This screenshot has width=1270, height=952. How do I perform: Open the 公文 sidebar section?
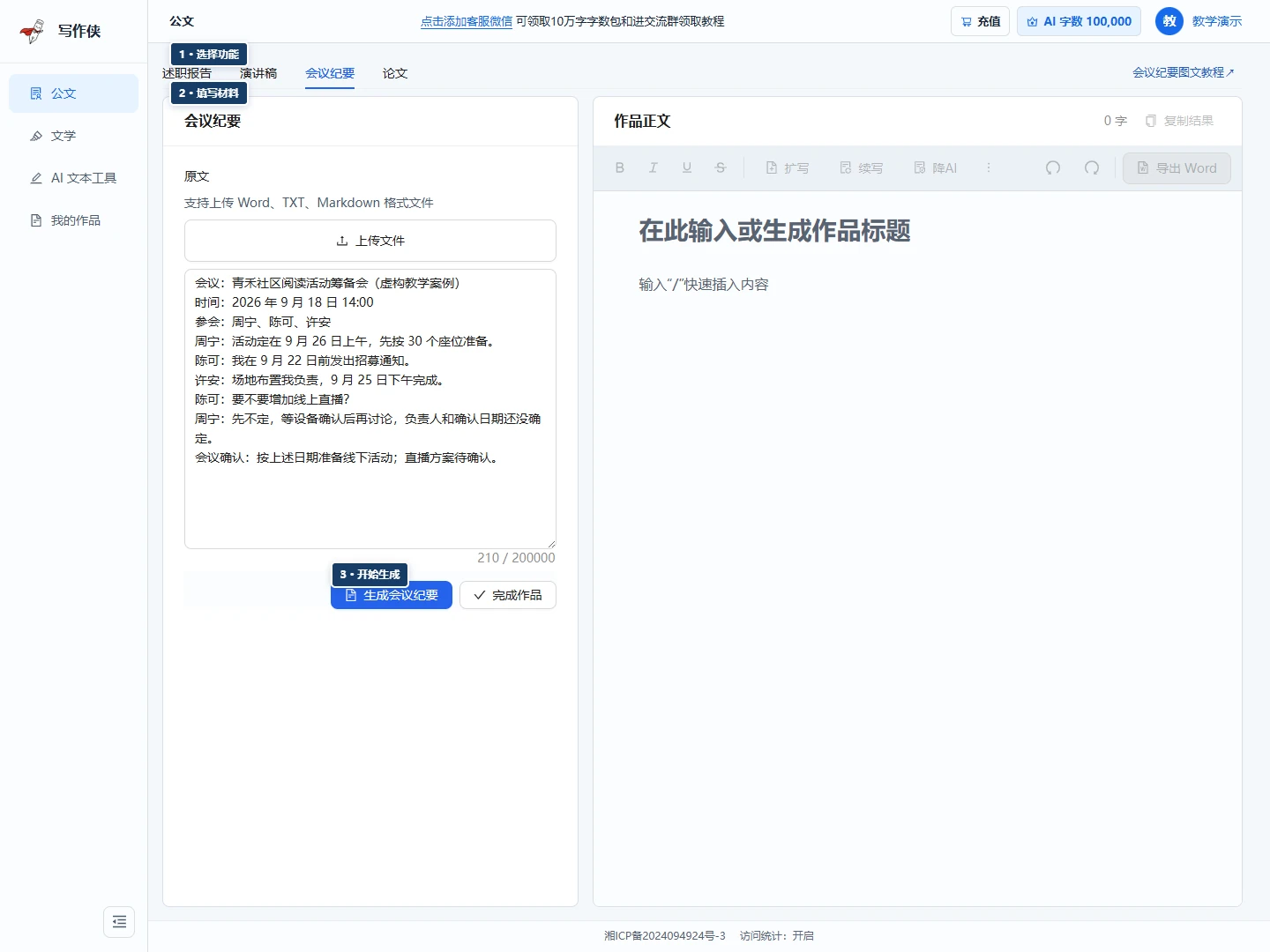tap(73, 93)
